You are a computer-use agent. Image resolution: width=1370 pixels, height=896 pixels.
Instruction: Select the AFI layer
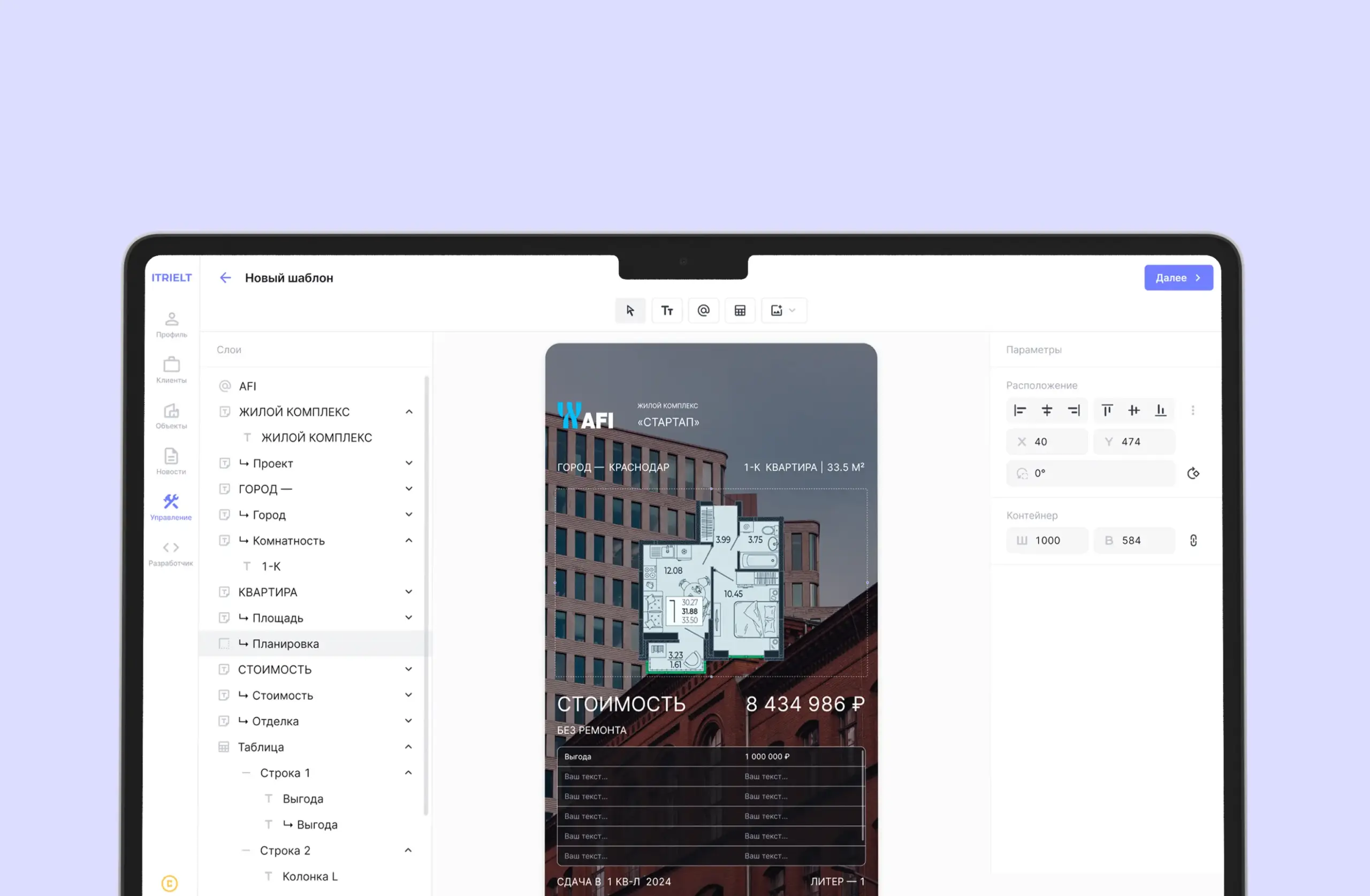pyautogui.click(x=315, y=387)
